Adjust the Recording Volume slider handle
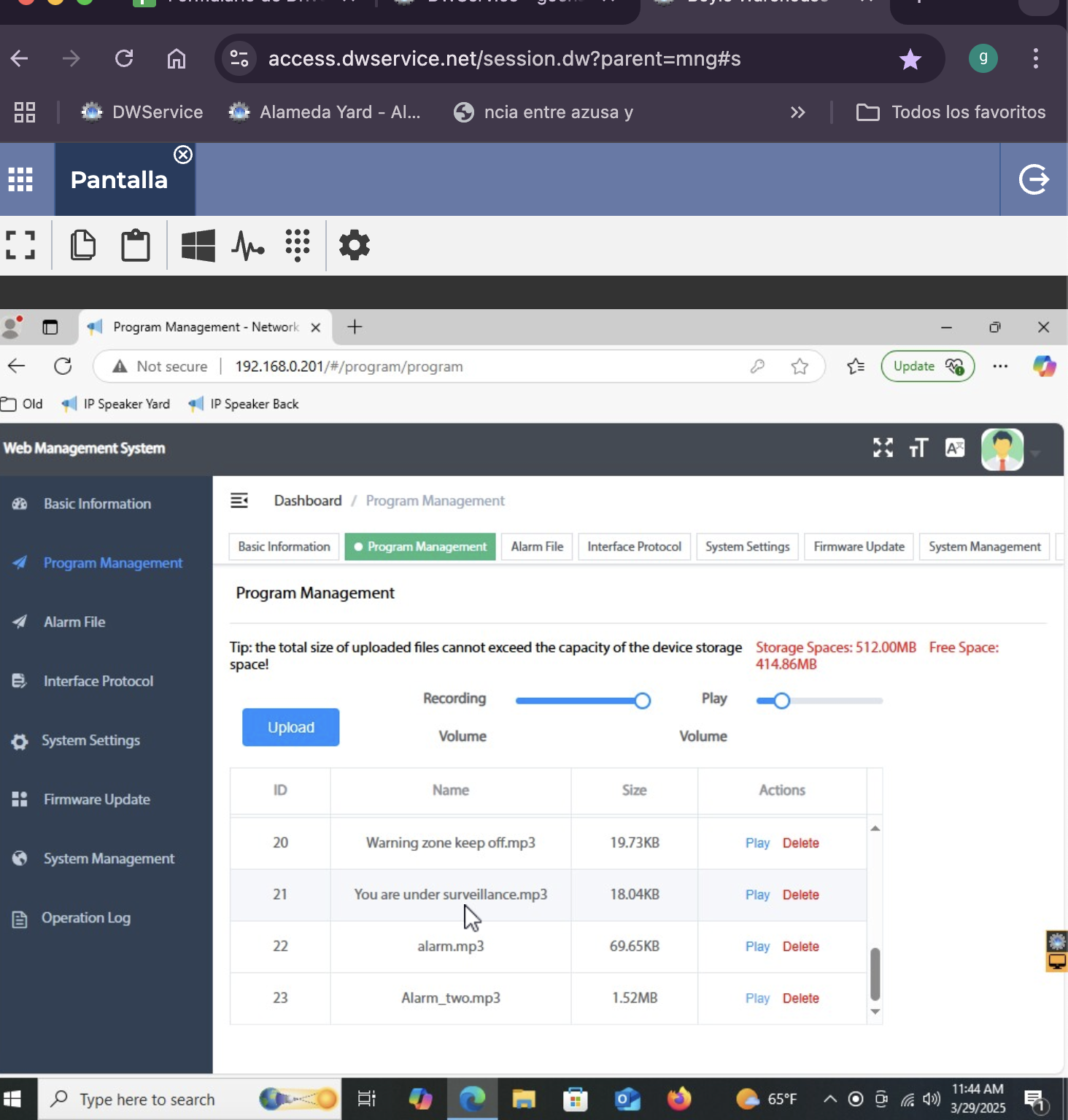This screenshot has width=1068, height=1120. click(643, 701)
